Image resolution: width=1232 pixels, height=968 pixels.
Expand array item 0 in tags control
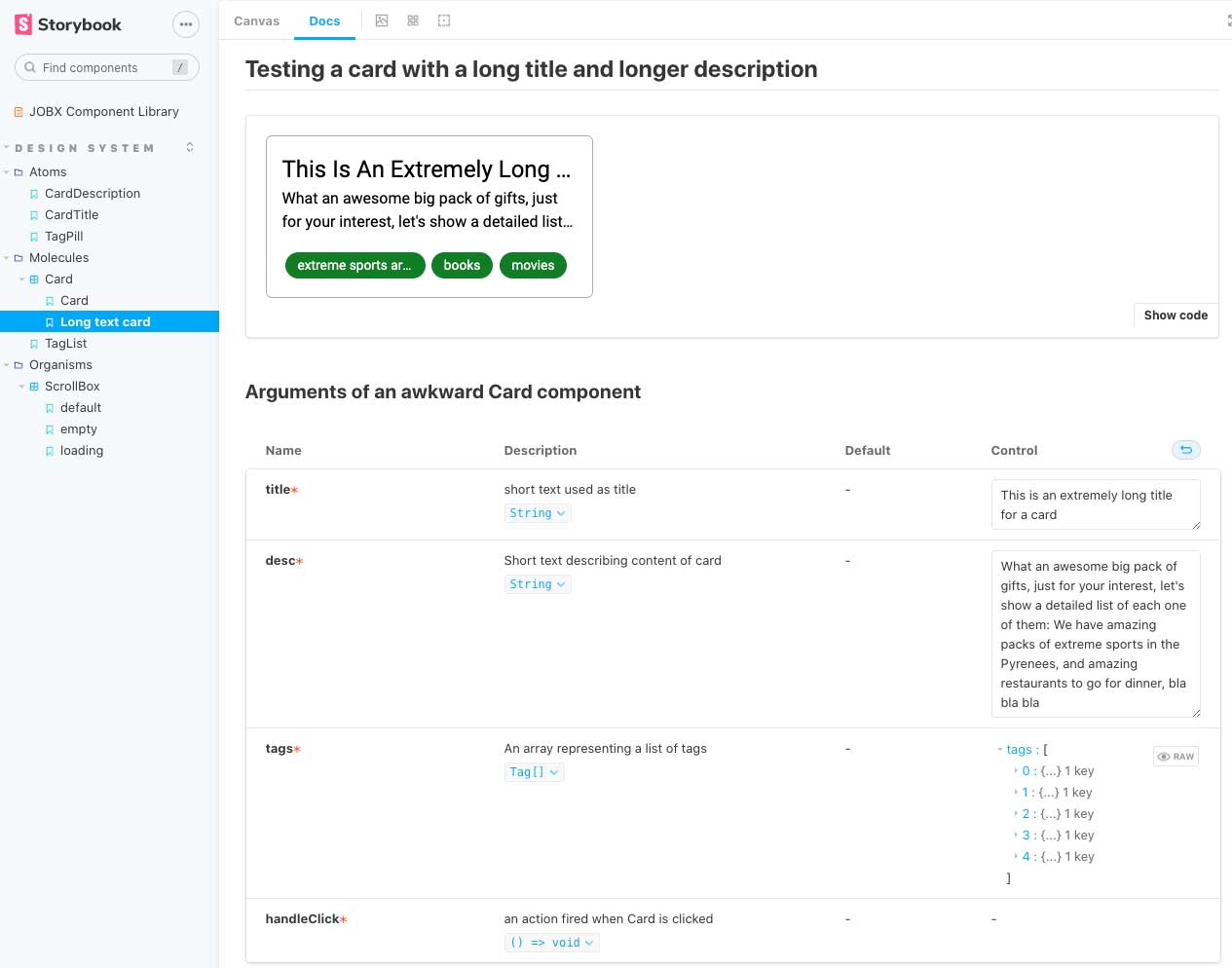[x=1016, y=770]
